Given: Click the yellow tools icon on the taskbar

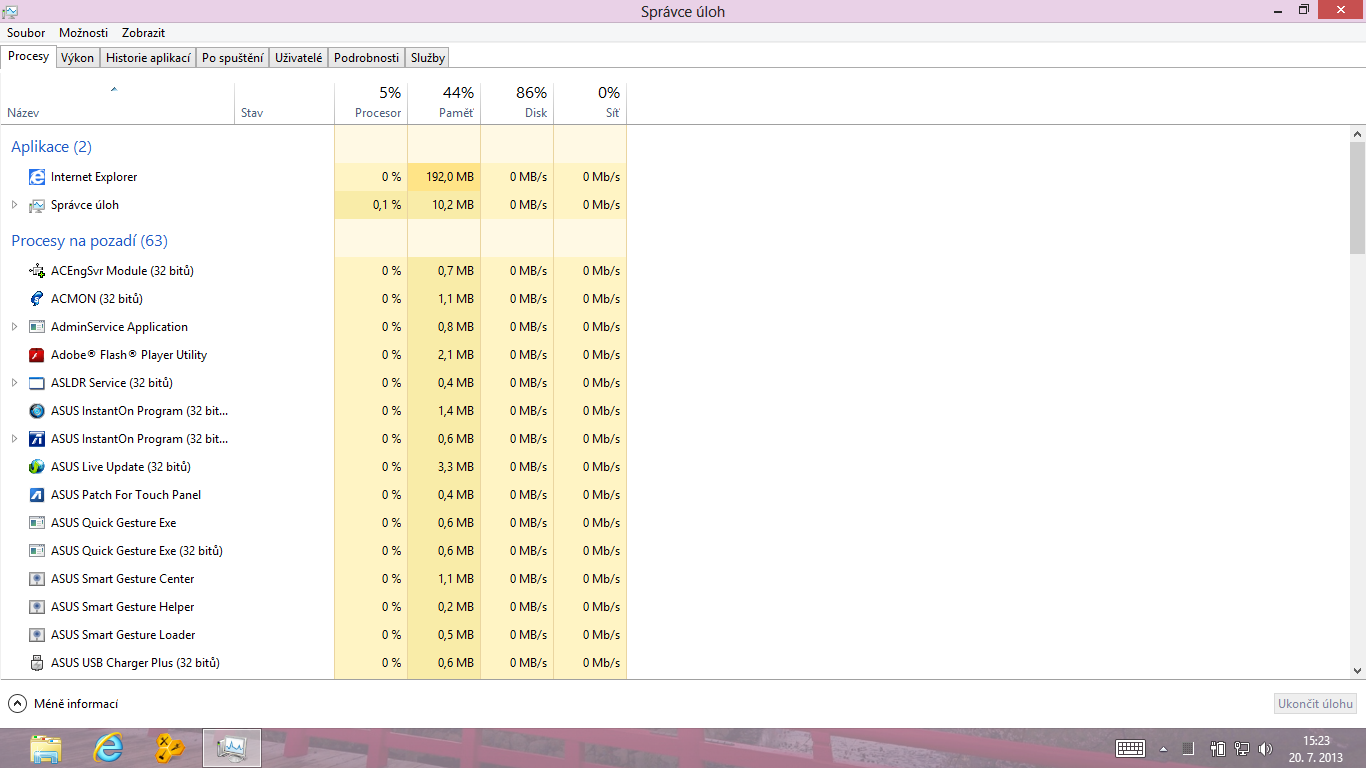Looking at the screenshot, I should pos(170,748).
